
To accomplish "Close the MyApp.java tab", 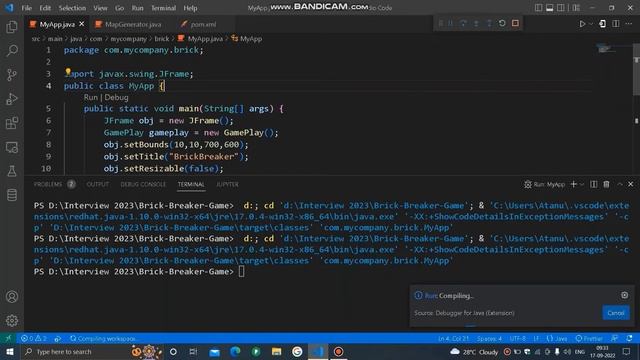I will click(x=82, y=24).
